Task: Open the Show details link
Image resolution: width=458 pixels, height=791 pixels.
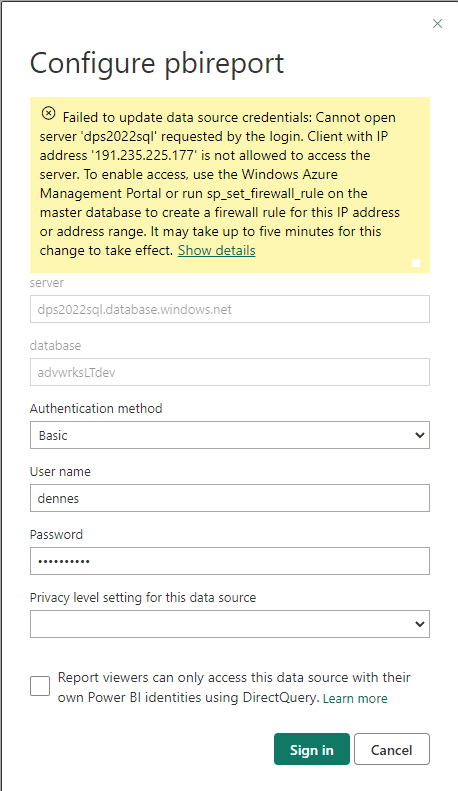Action: point(217,251)
